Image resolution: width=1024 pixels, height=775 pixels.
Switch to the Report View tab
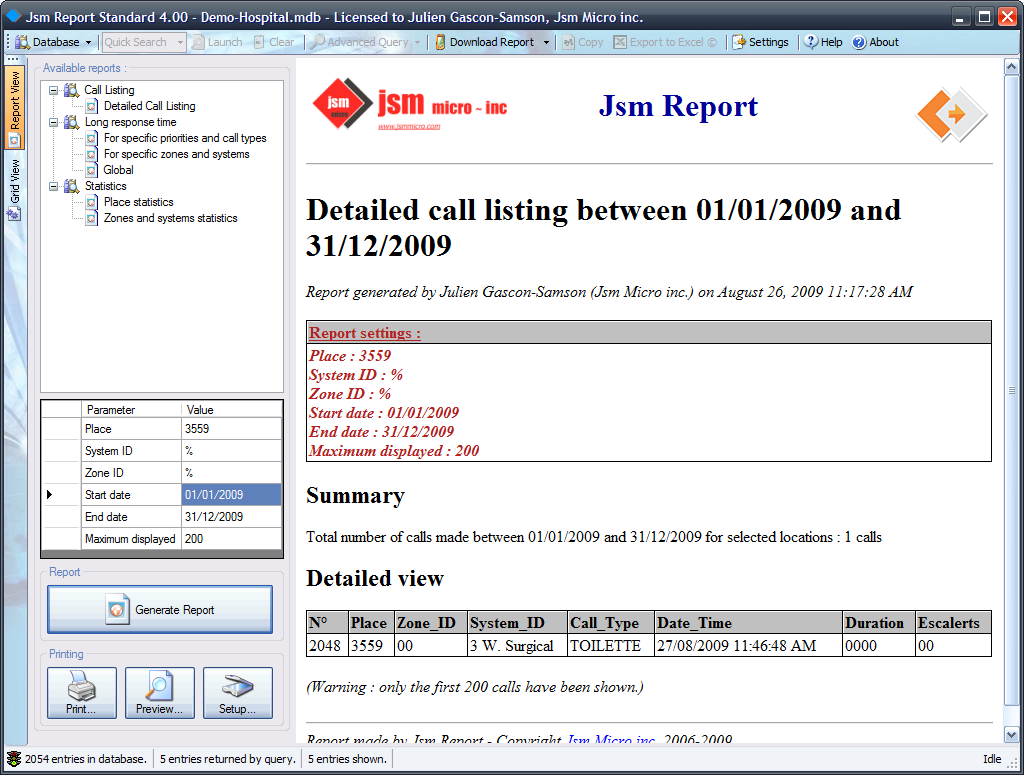pos(14,107)
